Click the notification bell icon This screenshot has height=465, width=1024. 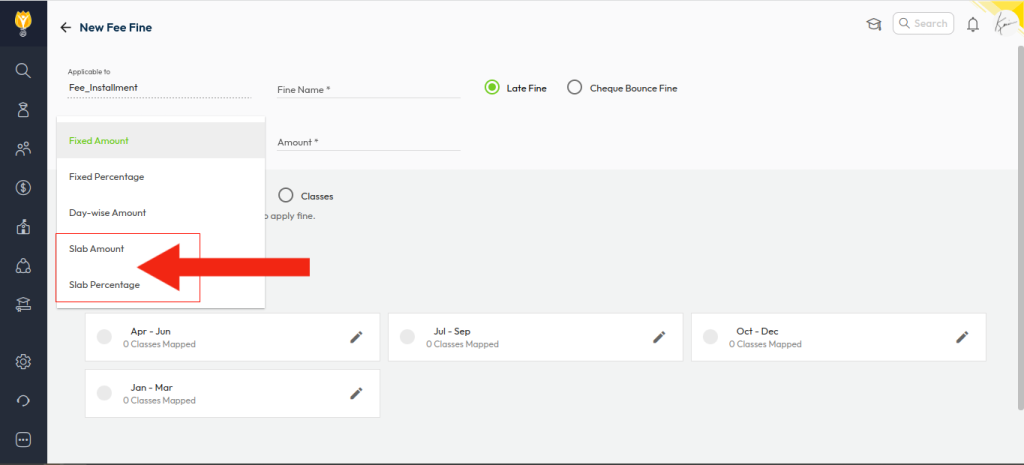point(972,24)
